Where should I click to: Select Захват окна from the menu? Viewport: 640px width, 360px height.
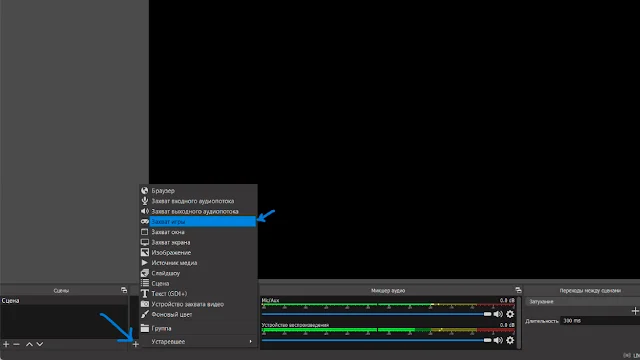coord(198,232)
